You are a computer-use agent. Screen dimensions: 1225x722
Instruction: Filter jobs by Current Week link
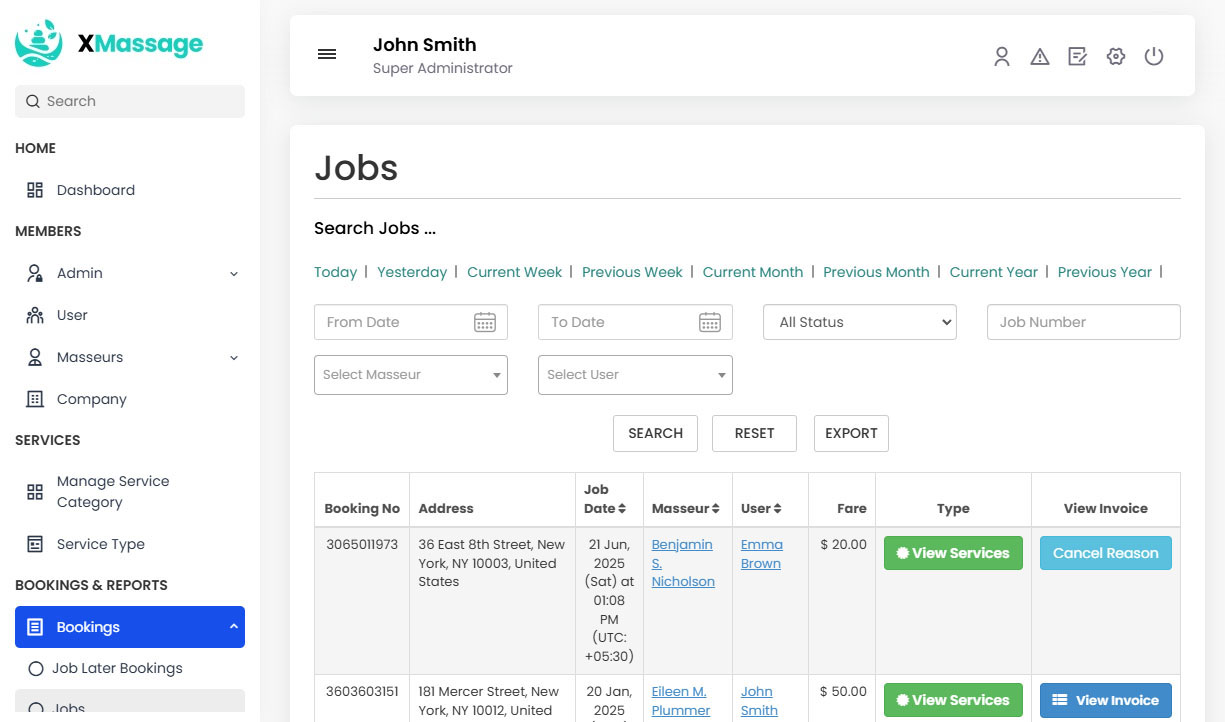coord(514,272)
